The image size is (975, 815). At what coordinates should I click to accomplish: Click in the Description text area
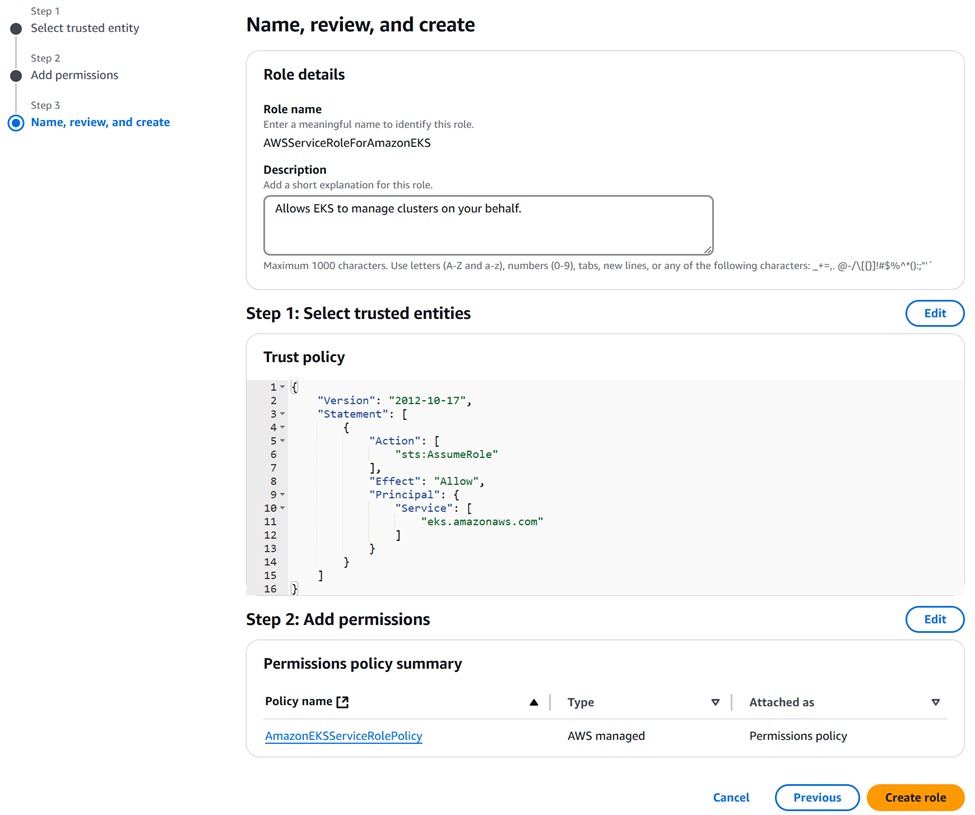488,225
